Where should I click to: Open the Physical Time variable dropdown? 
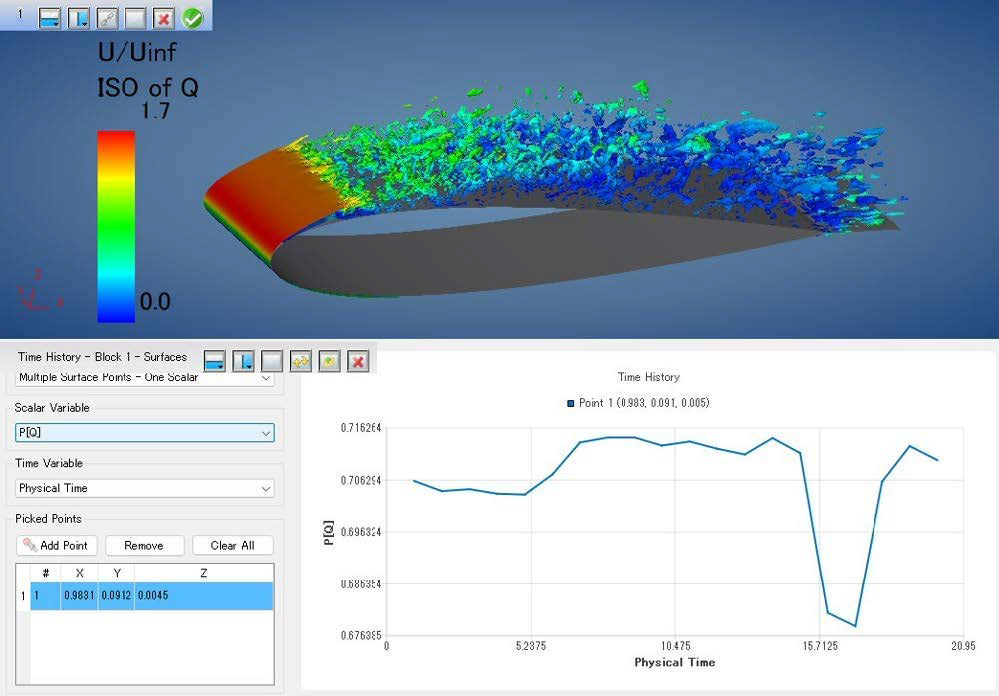tap(145, 488)
